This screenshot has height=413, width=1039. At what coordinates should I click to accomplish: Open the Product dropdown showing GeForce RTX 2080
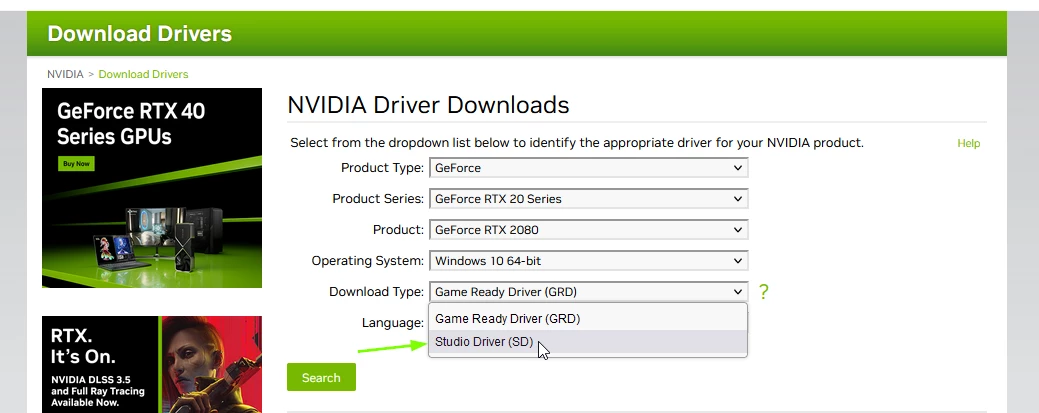[x=588, y=230]
